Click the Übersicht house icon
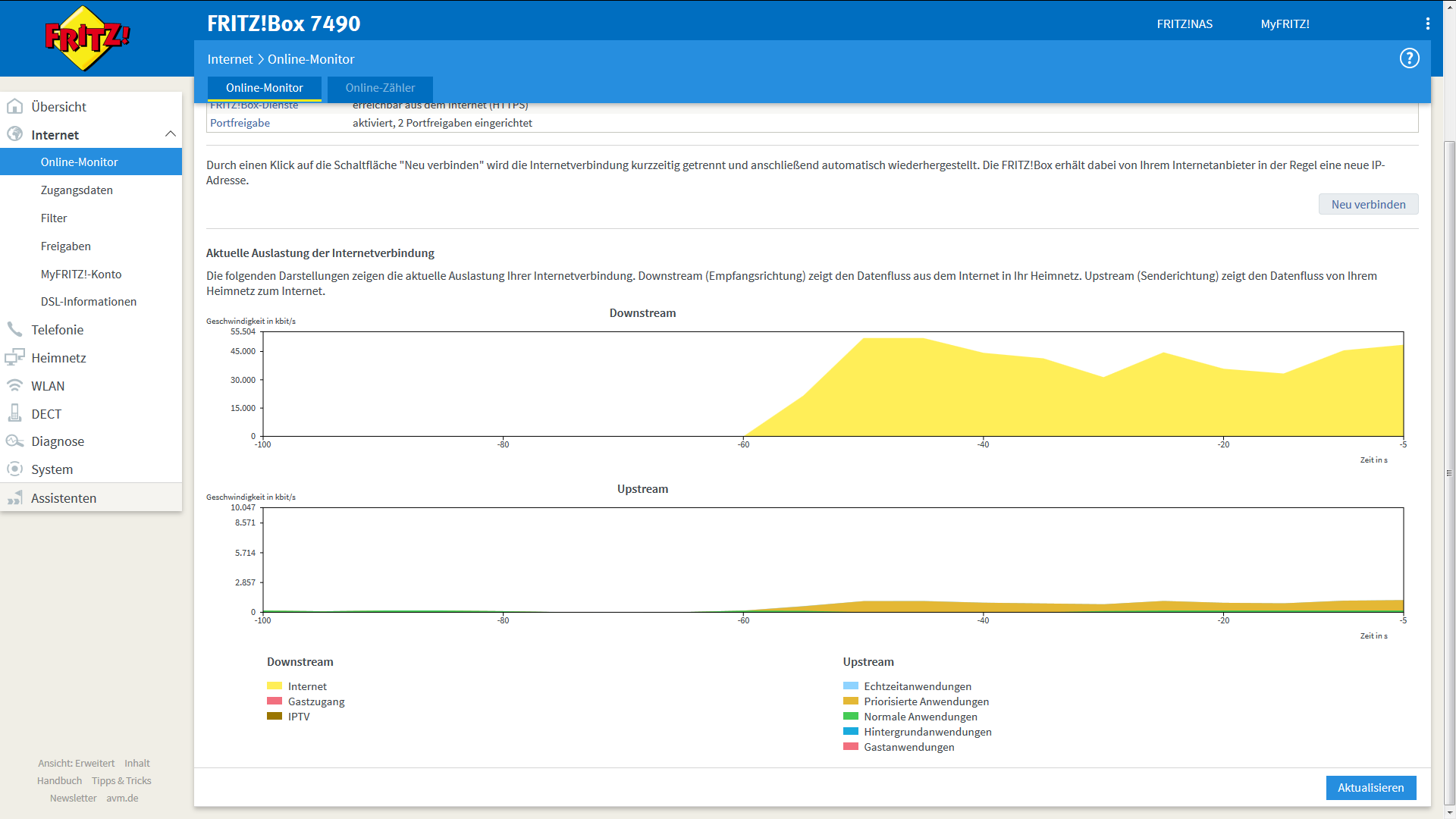This screenshot has height=819, width=1456. (14, 106)
